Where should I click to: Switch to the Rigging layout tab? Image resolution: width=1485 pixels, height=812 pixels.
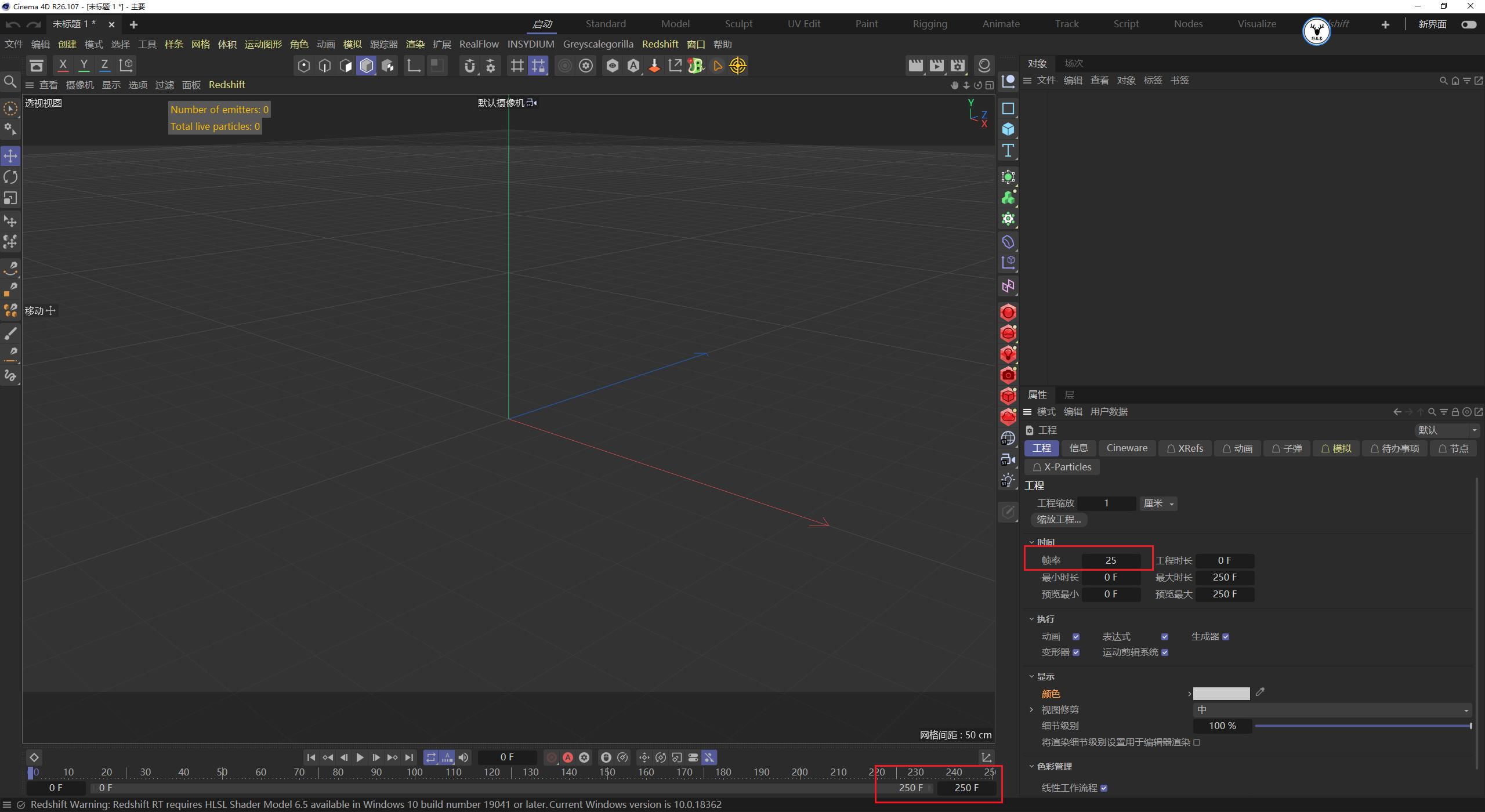click(929, 23)
